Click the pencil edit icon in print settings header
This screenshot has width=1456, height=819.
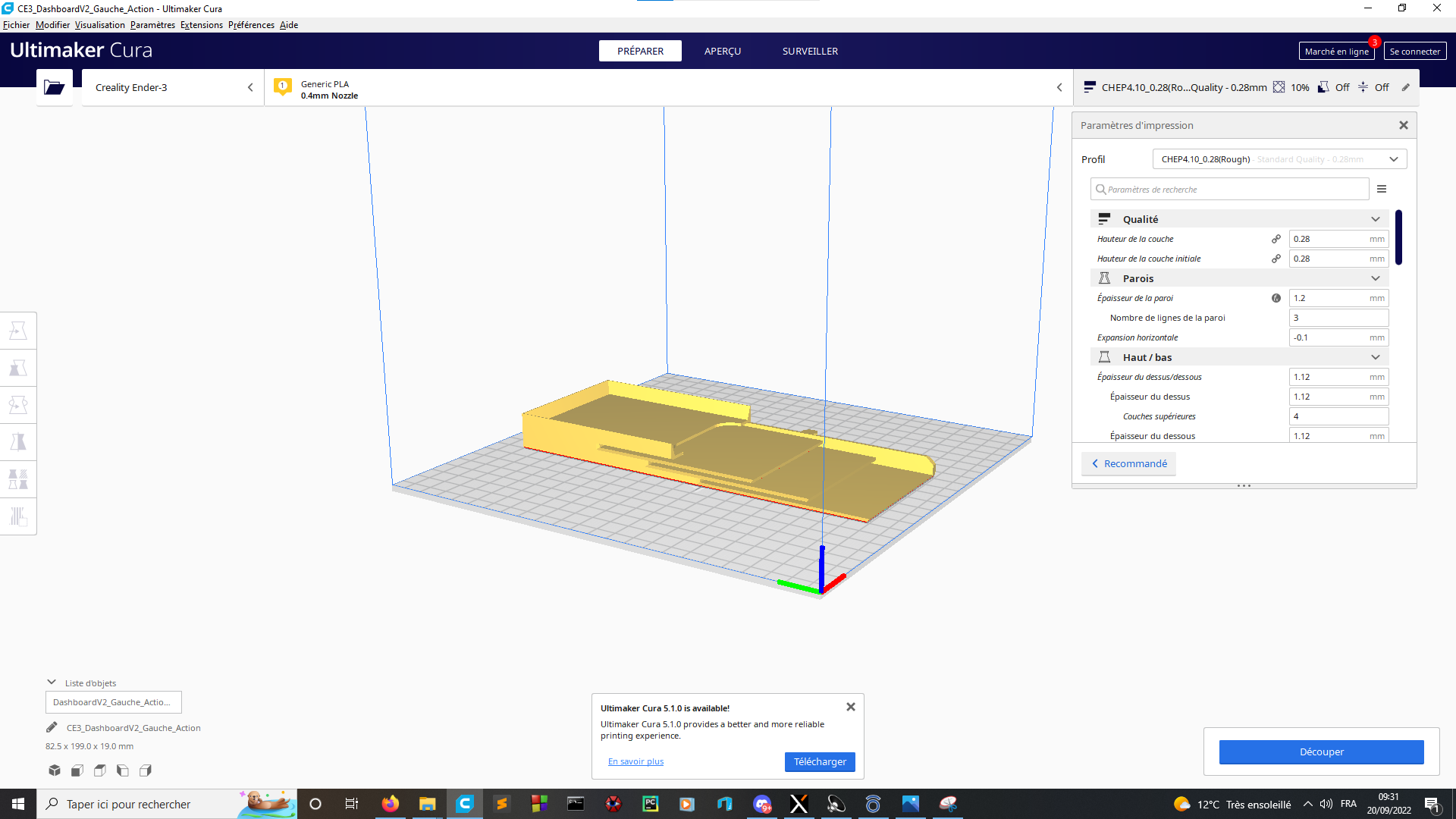(x=1405, y=87)
